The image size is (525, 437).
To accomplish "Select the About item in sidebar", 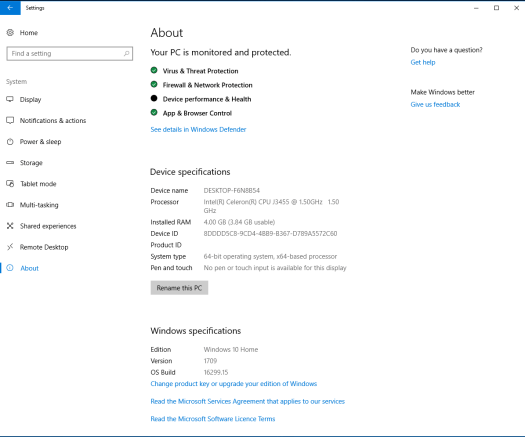I will pyautogui.click(x=29, y=268).
